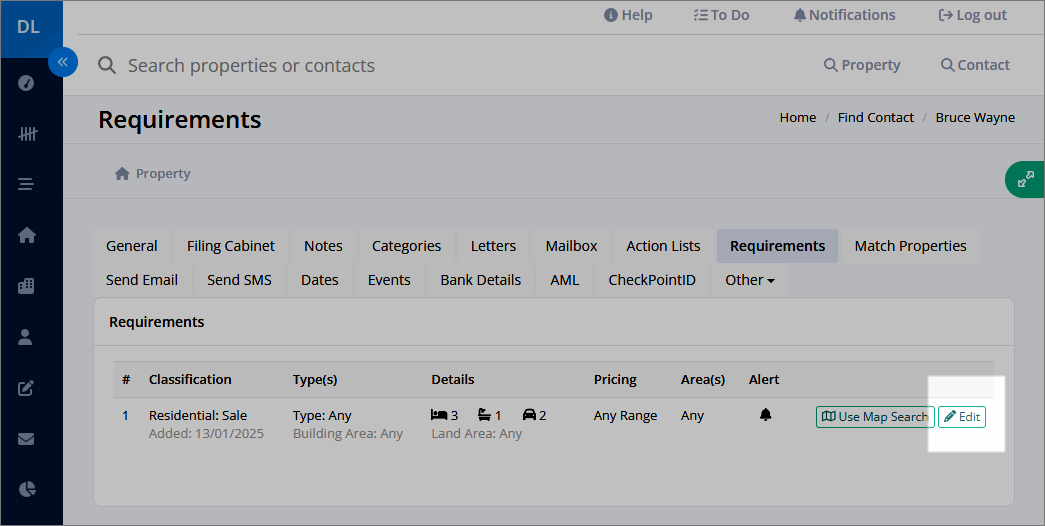The width and height of the screenshot is (1045, 526).
Task: Open the CheckPointID tab
Action: 652,280
